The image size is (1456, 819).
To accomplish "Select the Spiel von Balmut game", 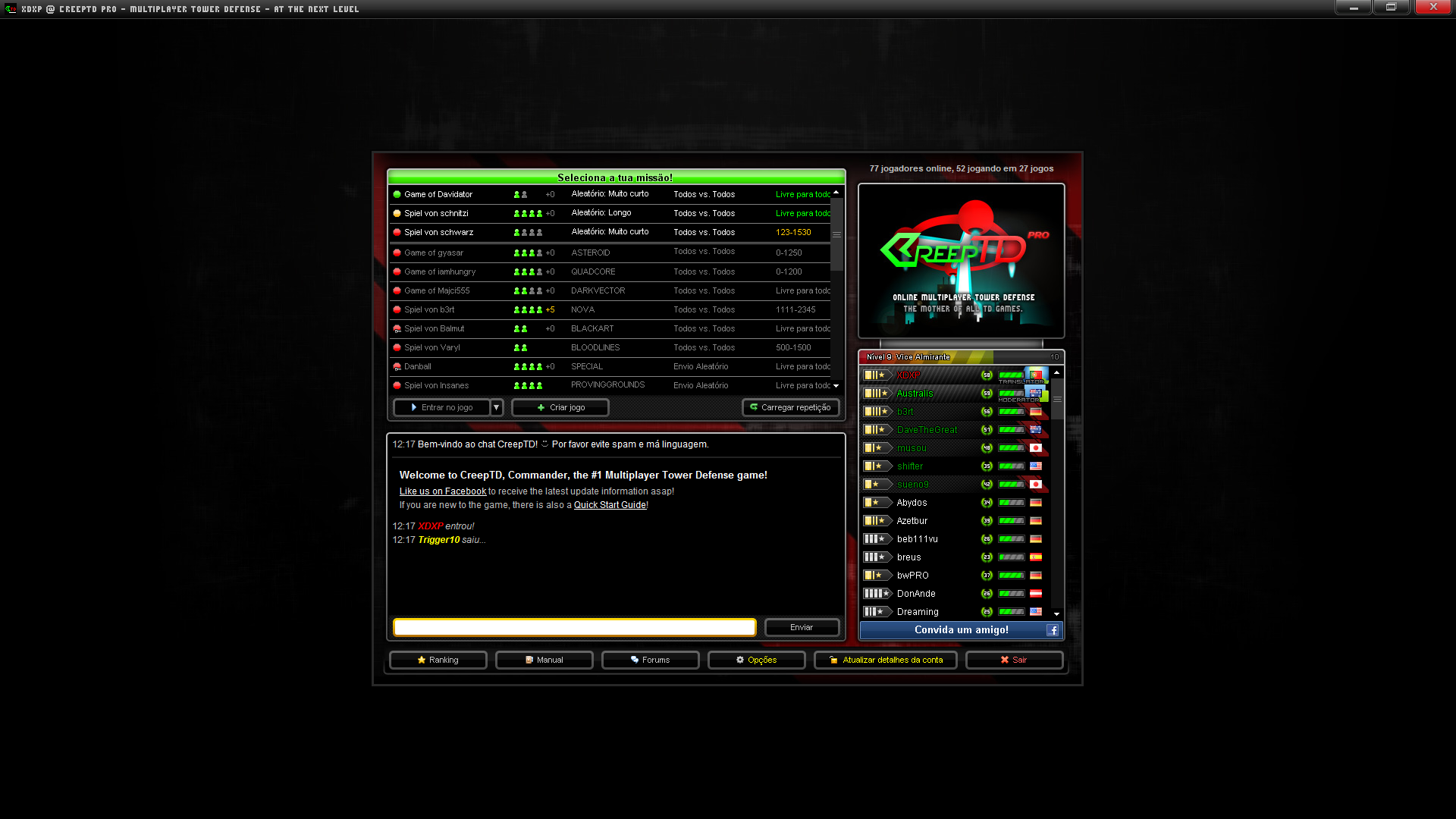I will click(x=610, y=328).
